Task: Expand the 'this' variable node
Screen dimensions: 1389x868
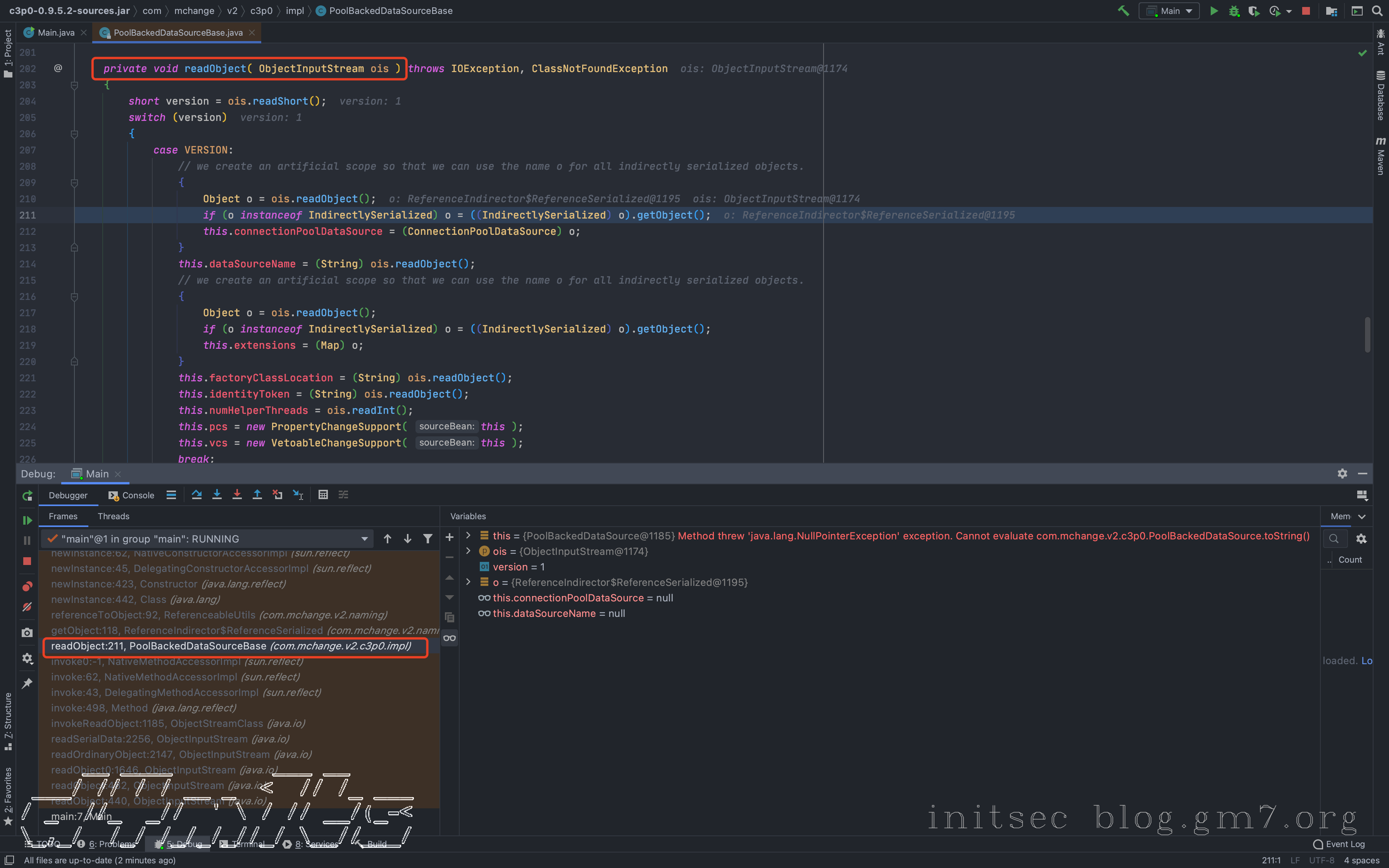Action: [x=468, y=536]
